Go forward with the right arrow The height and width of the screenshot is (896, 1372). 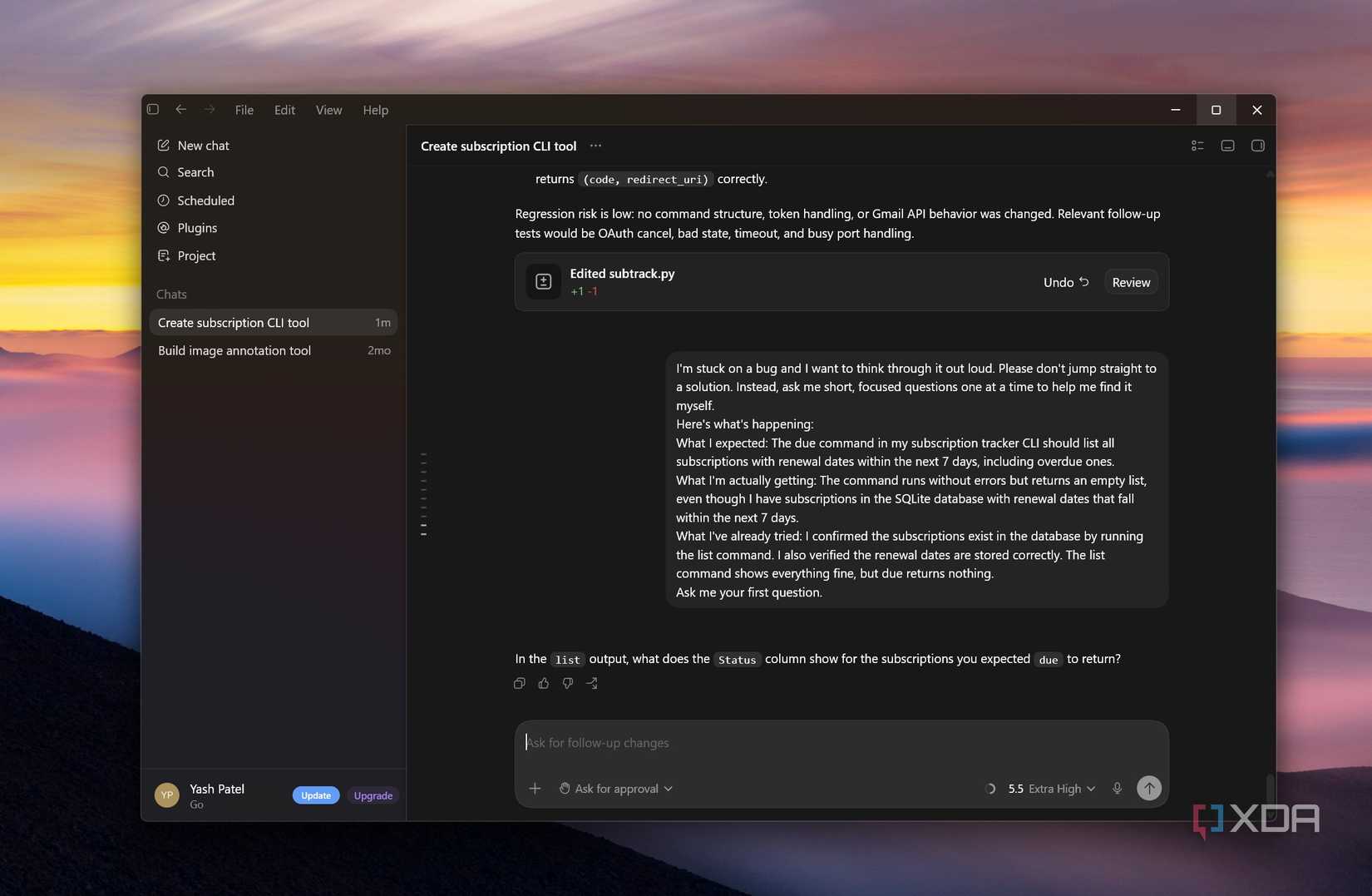pos(210,110)
